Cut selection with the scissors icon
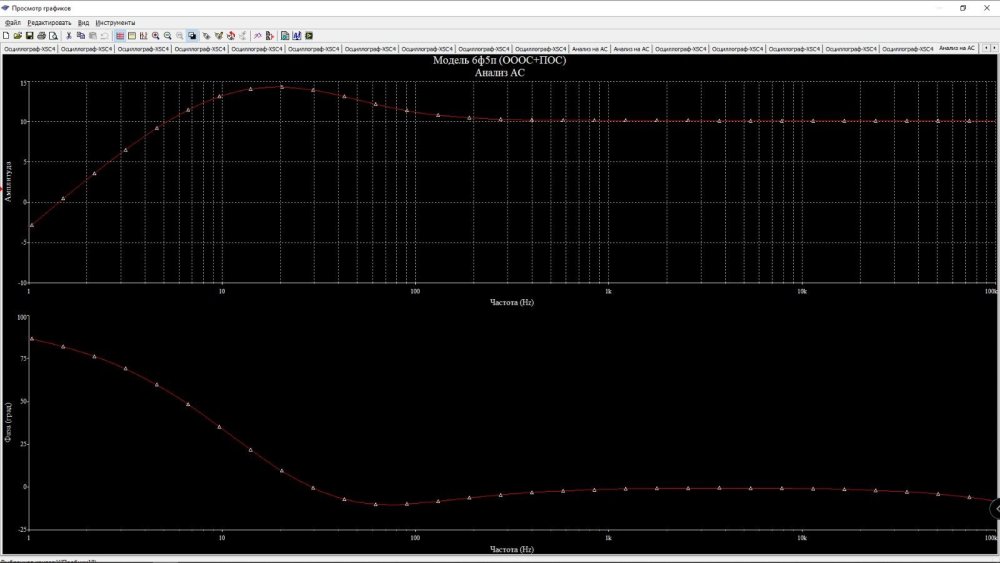This screenshot has width=1000, height=563. coord(69,35)
